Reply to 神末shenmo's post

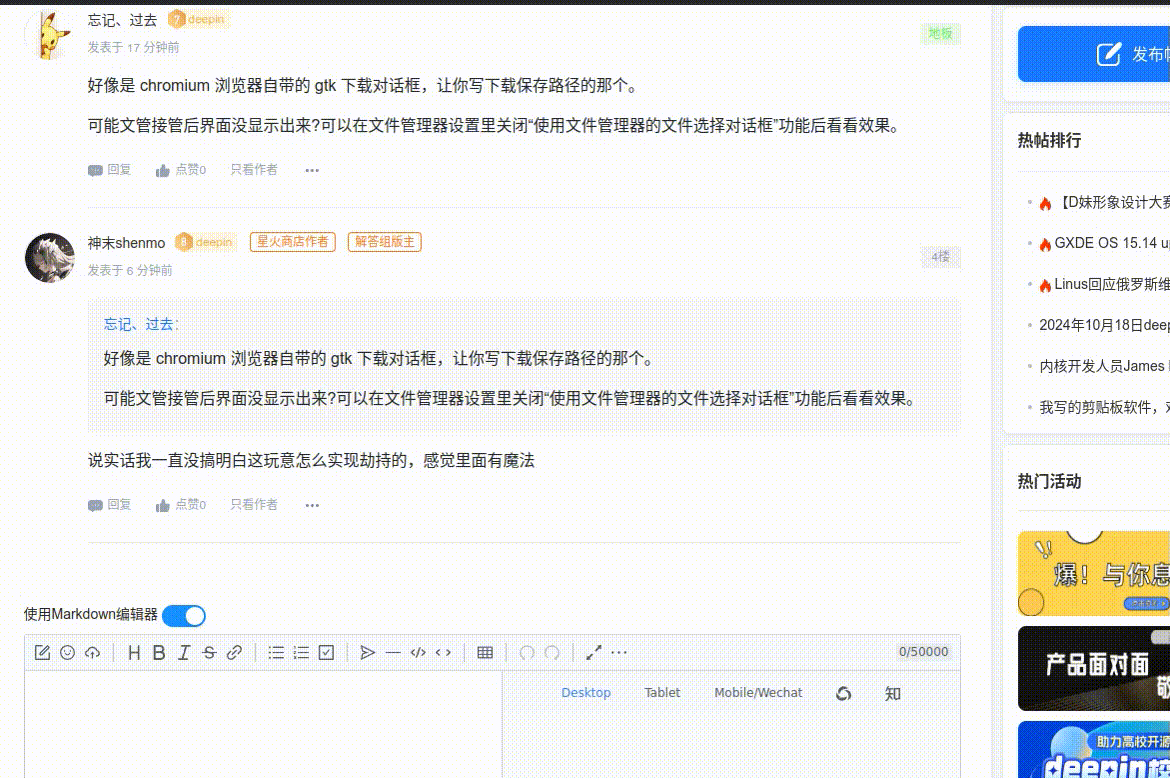tap(110, 505)
